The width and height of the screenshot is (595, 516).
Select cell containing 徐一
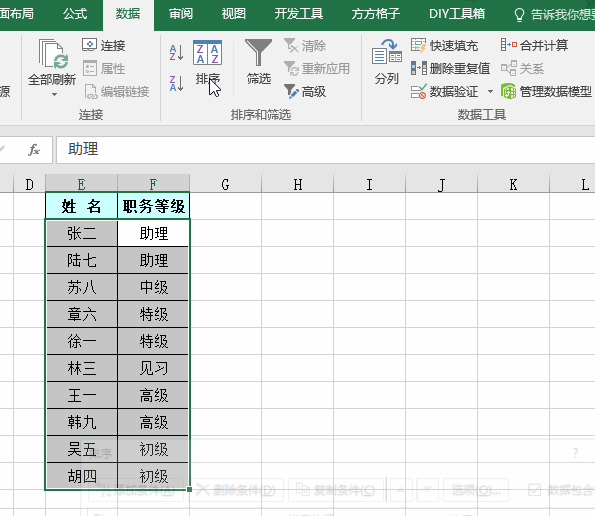coord(81,341)
